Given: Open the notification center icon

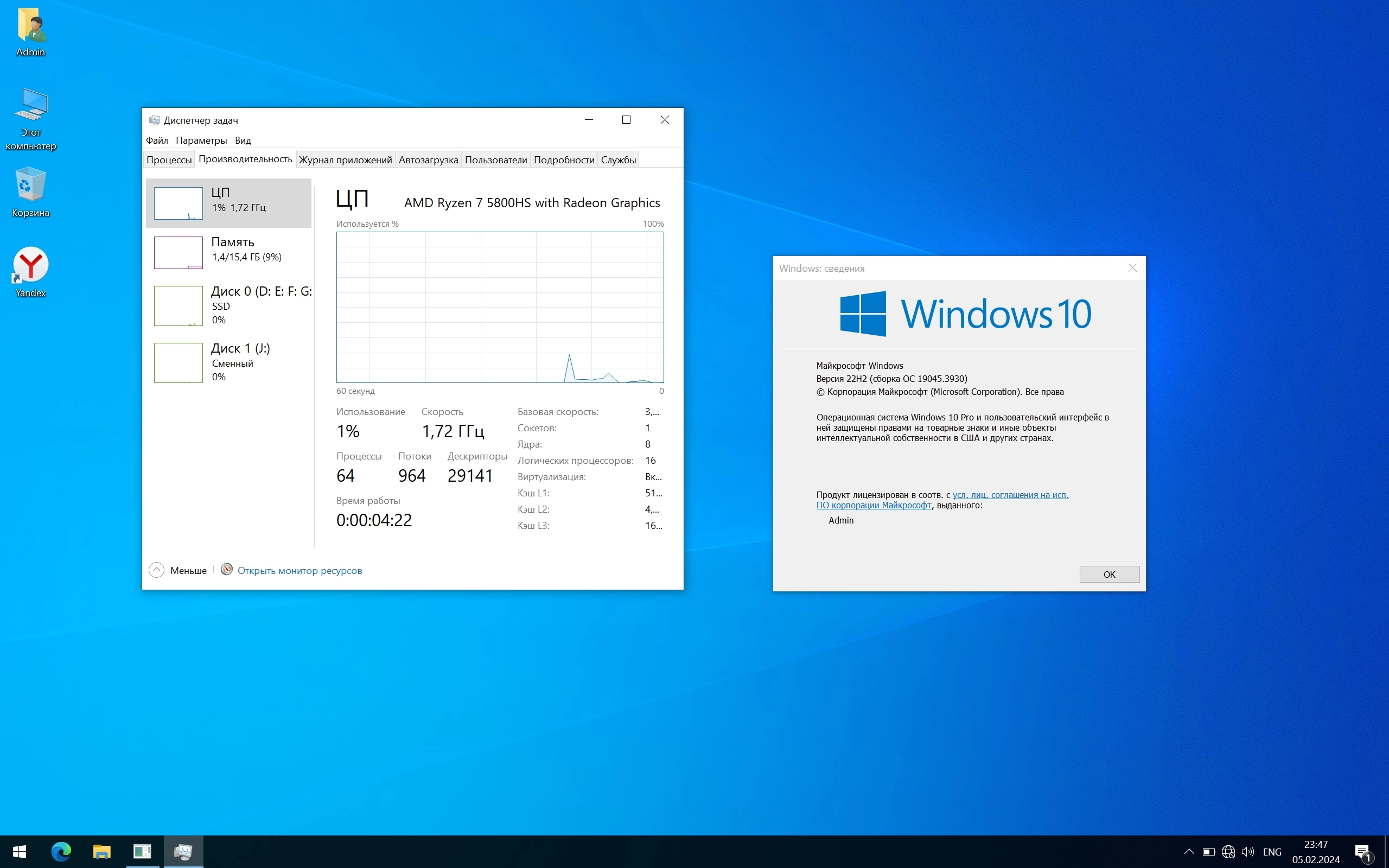Looking at the screenshot, I should pyautogui.click(x=1363, y=852).
